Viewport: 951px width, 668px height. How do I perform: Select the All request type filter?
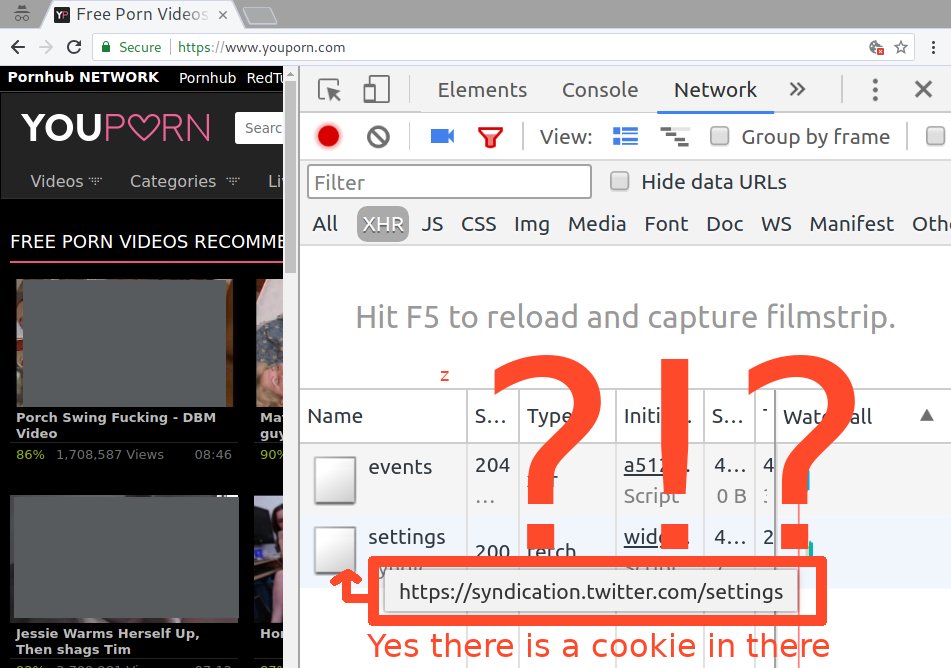325,224
